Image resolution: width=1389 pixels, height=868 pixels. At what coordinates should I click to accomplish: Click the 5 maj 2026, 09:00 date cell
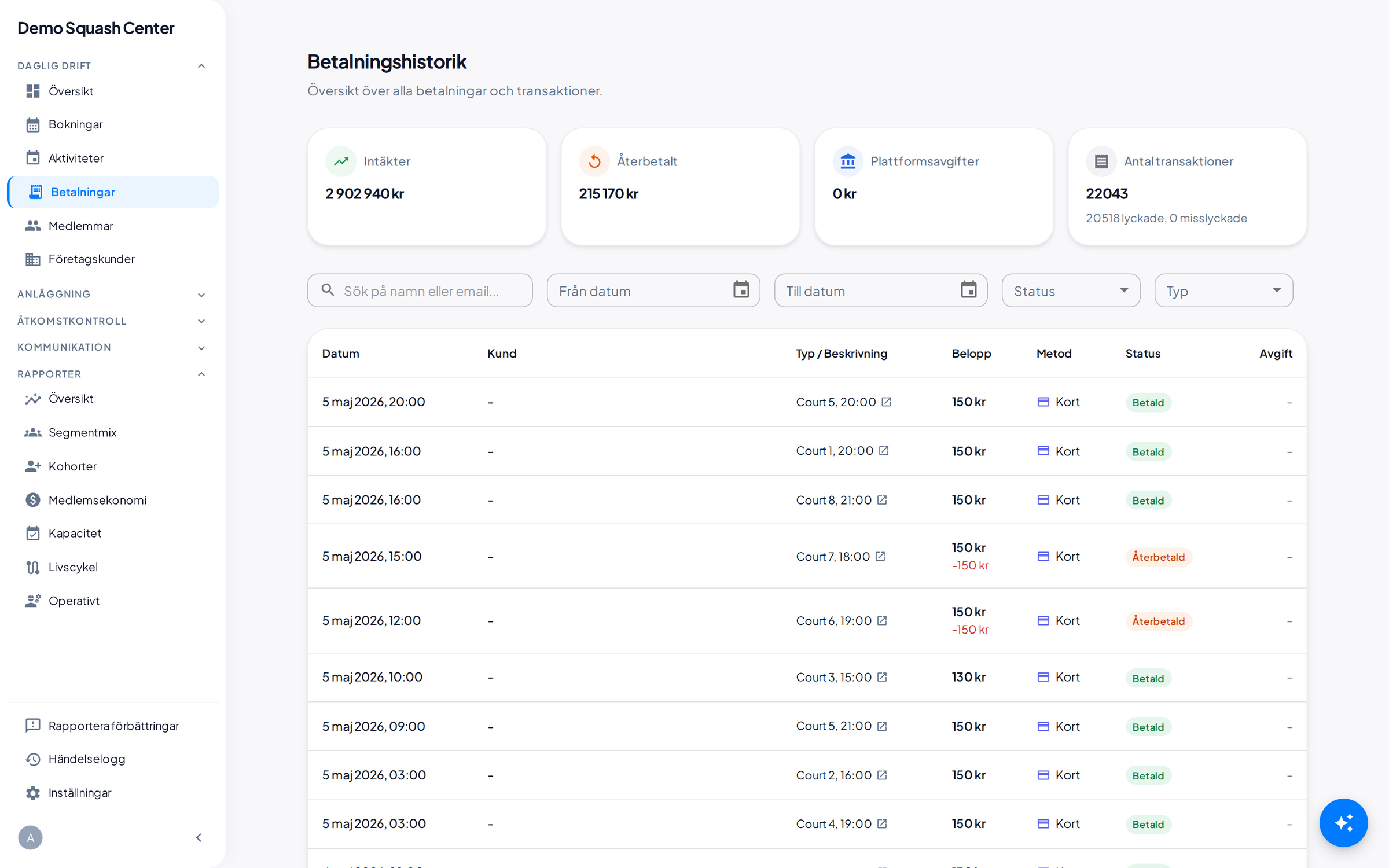click(x=373, y=726)
